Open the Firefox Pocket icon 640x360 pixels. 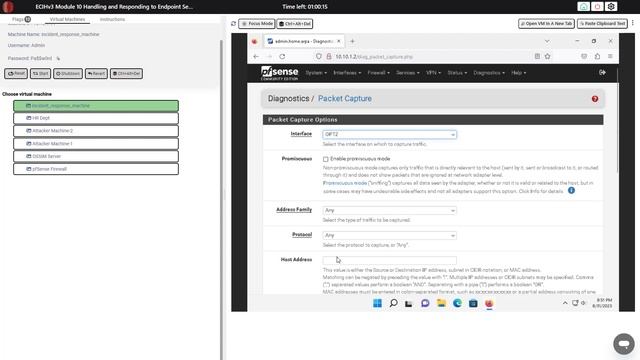(x=584, y=56)
